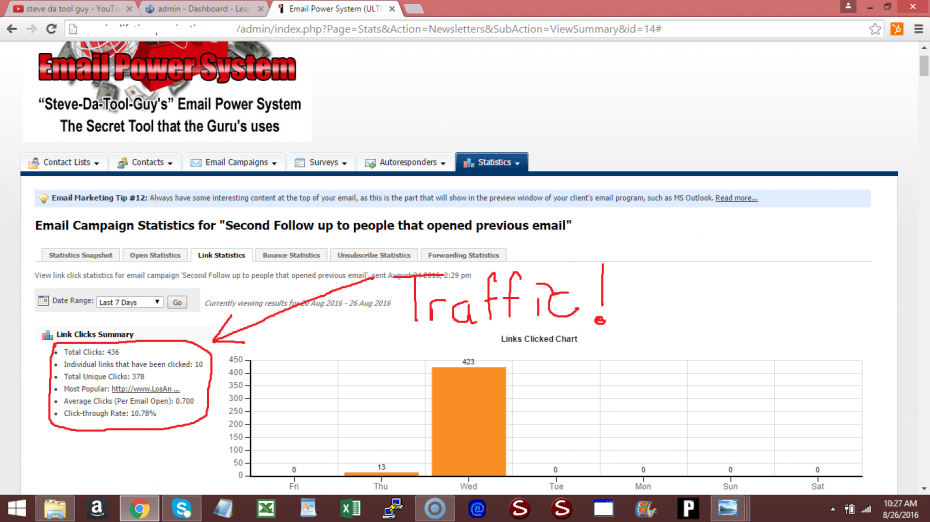This screenshot has height=522, width=930.
Task: Click the browser back arrow
Action: [11, 27]
